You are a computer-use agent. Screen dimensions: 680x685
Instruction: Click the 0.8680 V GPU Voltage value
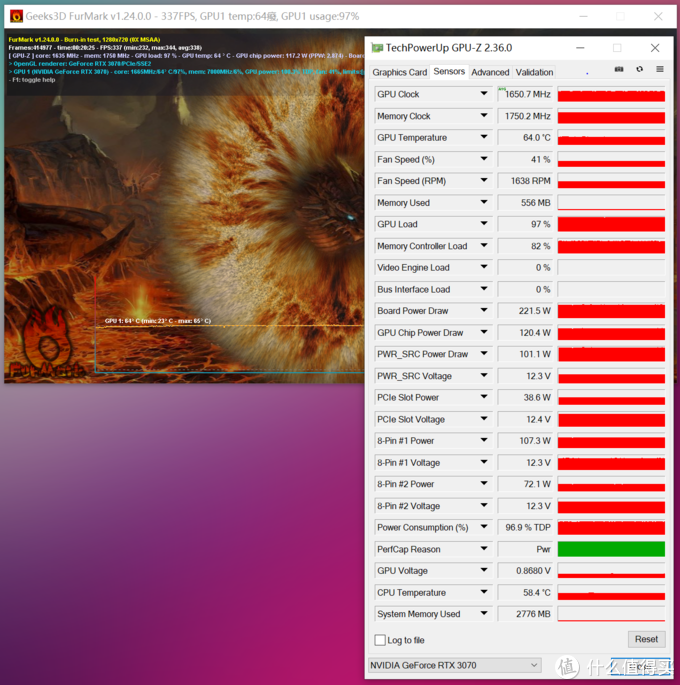[525, 571]
